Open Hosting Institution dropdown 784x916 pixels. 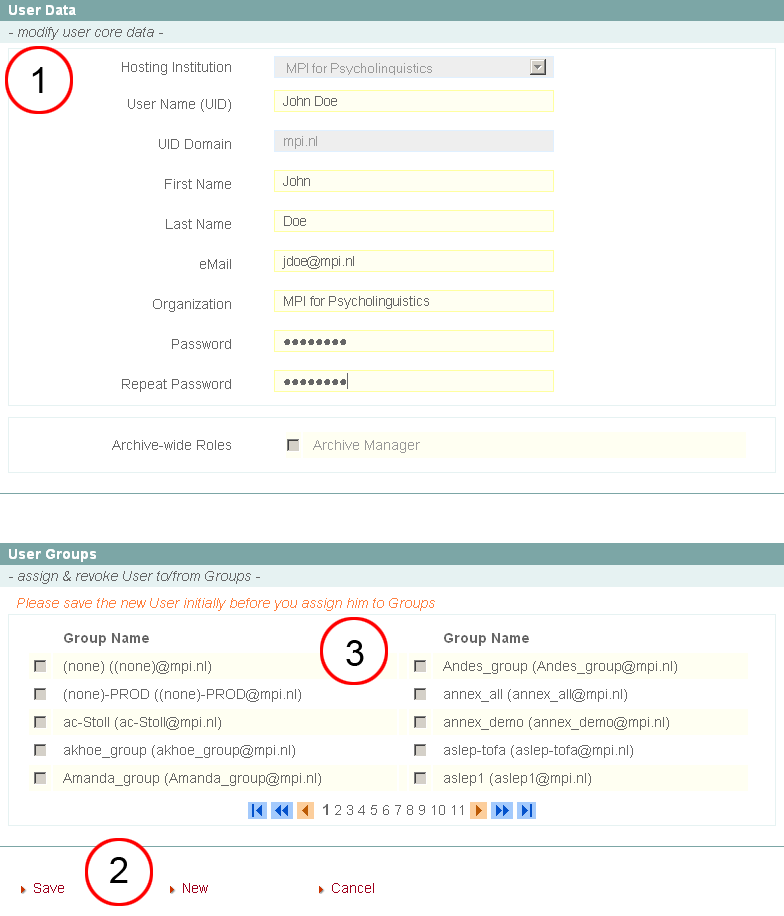pyautogui.click(x=538, y=68)
